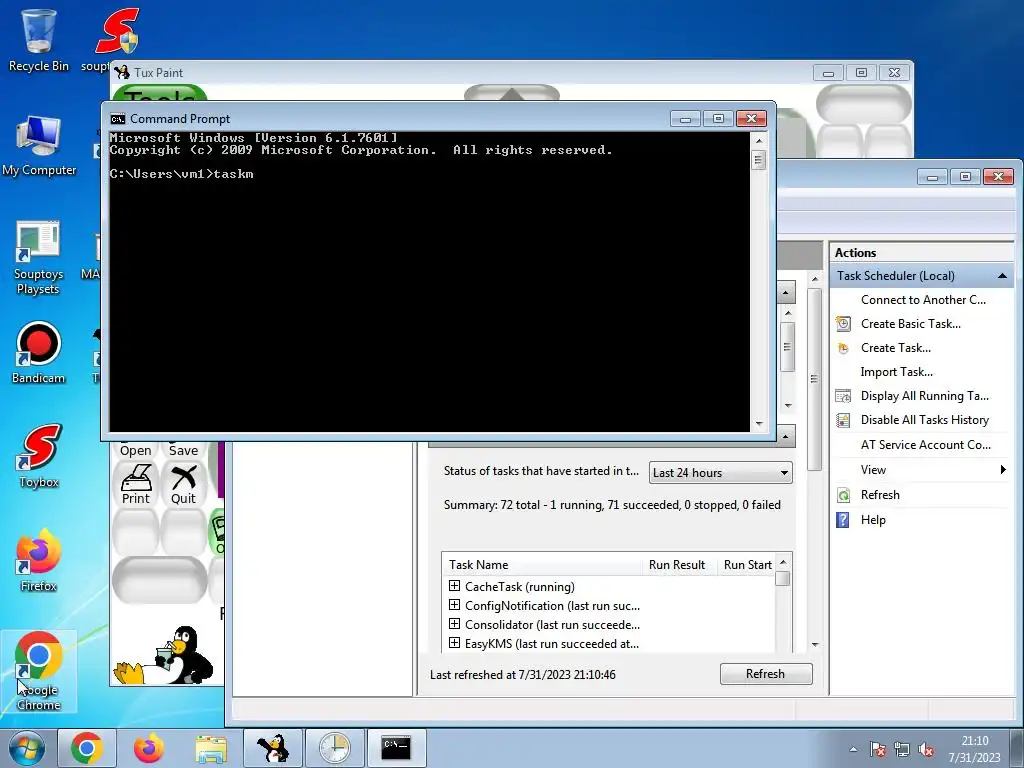Click the Summary 72 total text
Viewport: 1024px width, 768px height.
pos(612,505)
